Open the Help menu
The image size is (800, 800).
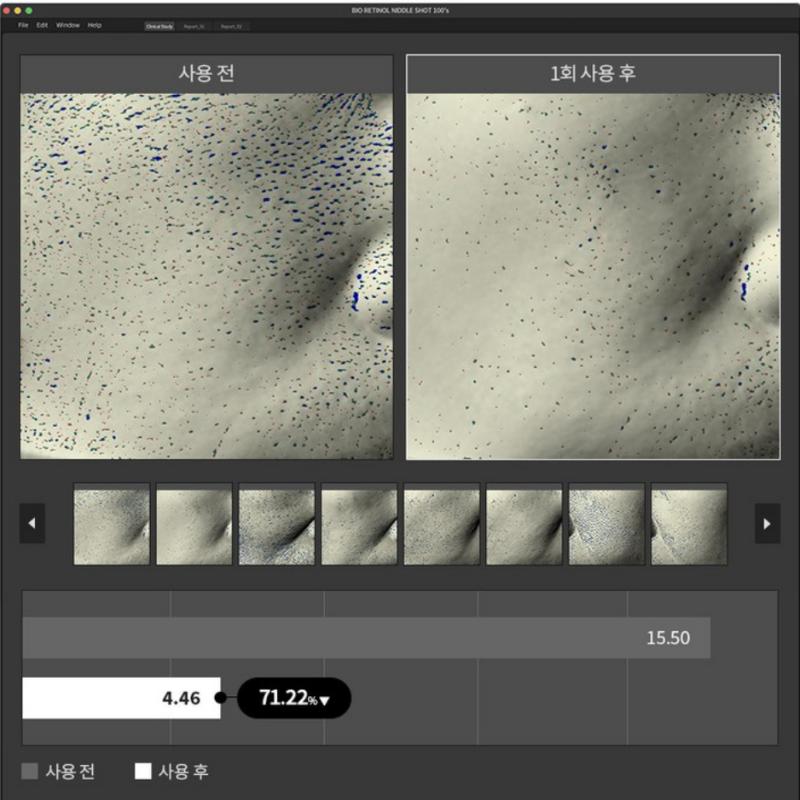[x=95, y=25]
